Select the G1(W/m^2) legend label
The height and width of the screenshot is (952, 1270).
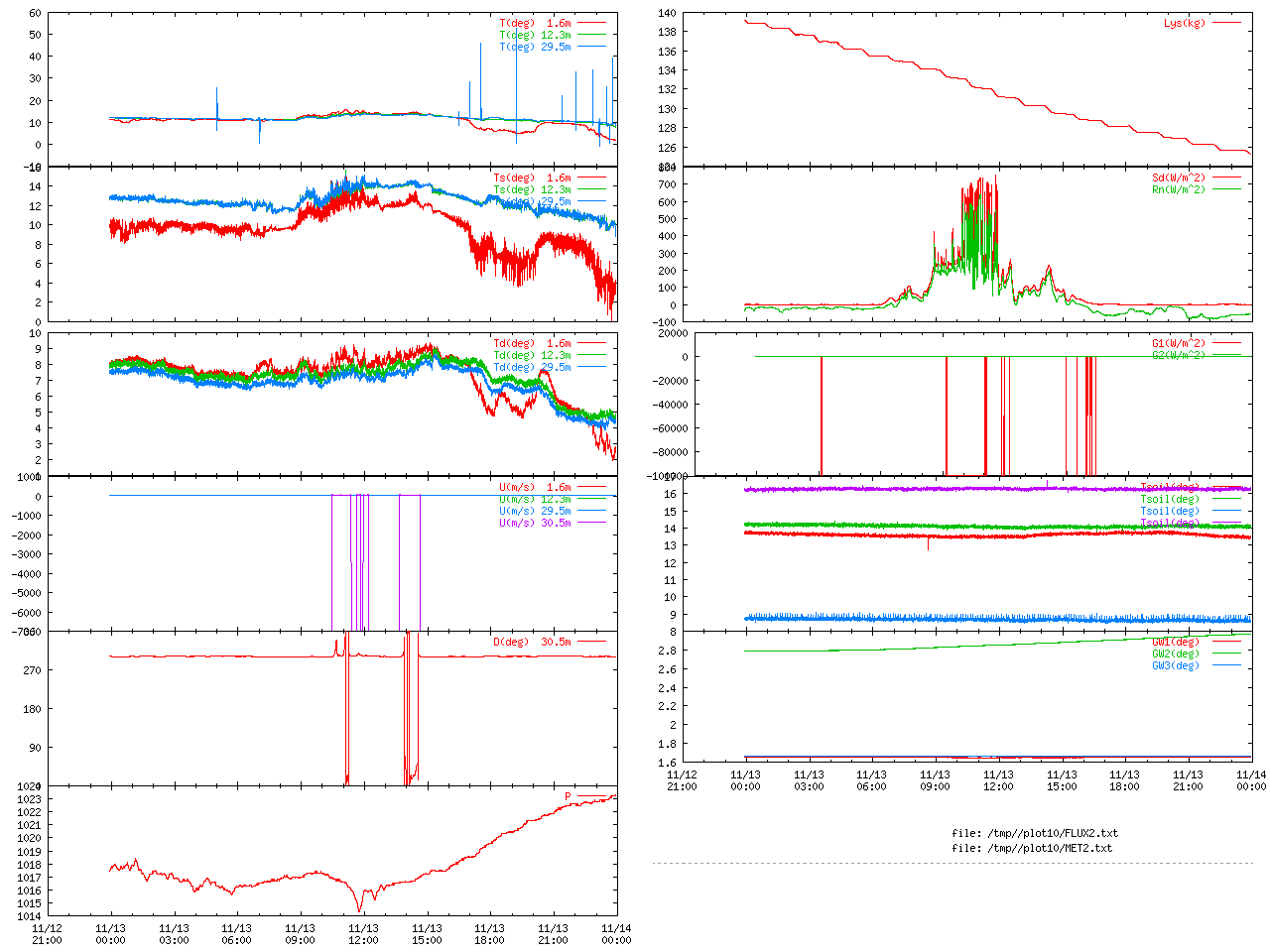click(x=1178, y=343)
